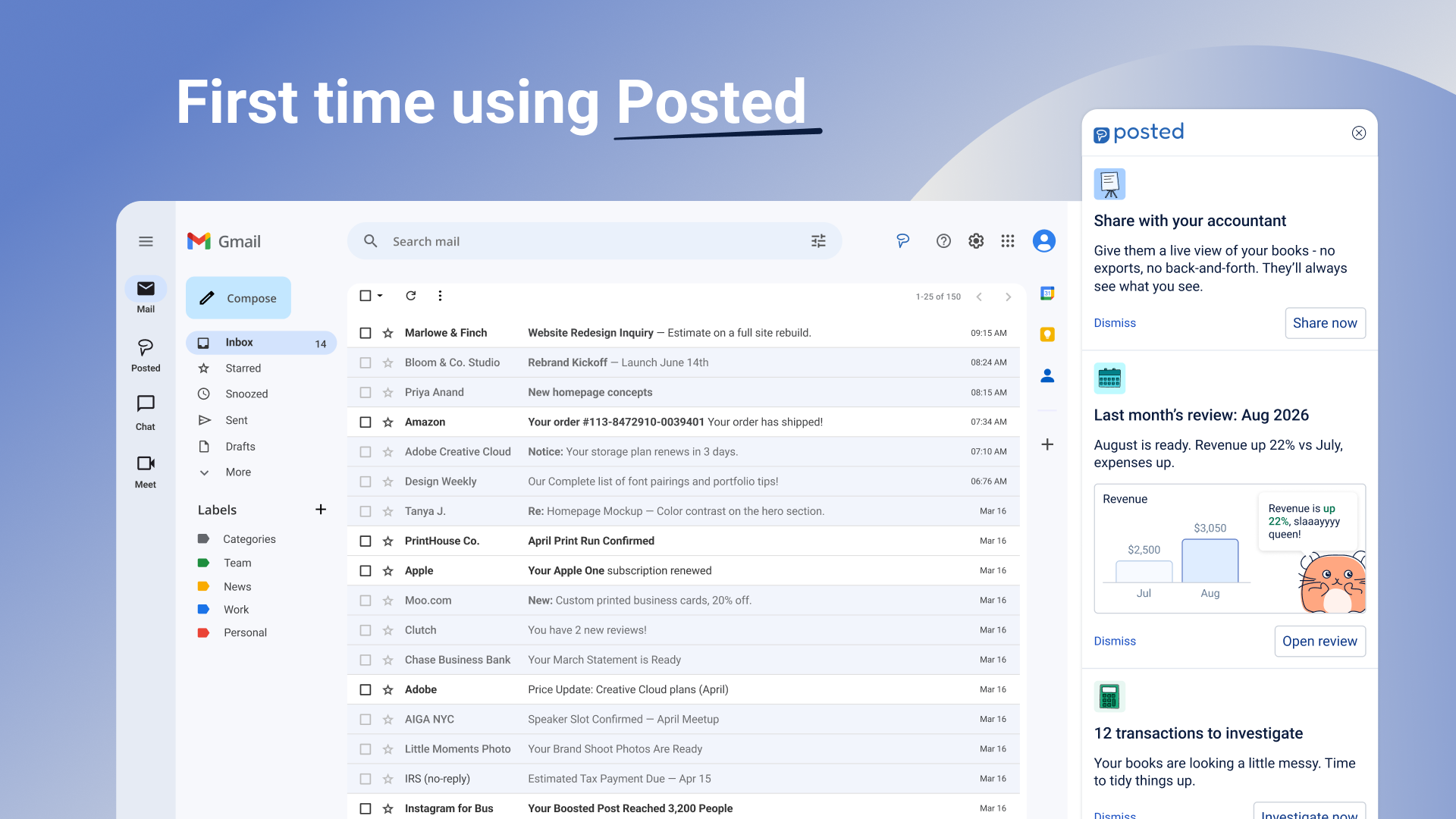Select the red Personal label
Viewport: 1456px width, 819px height.
(245, 632)
